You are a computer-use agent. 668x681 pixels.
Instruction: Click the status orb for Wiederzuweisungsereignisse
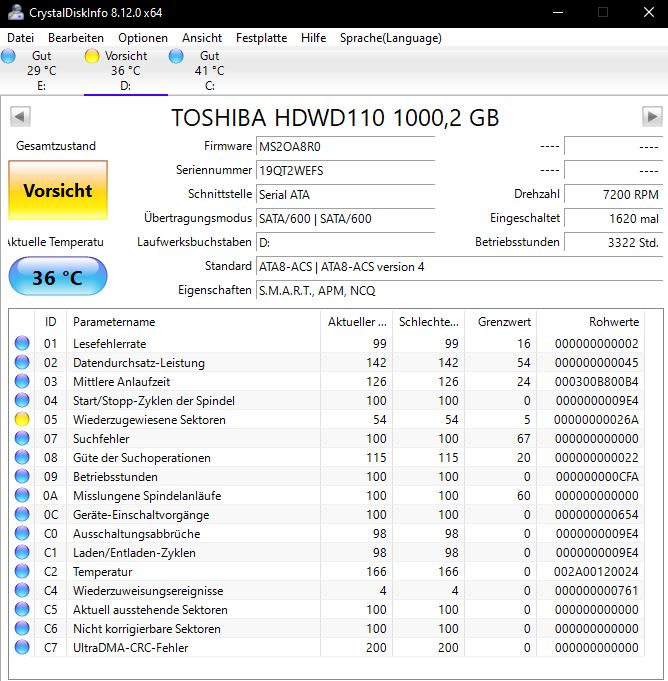pyautogui.click(x=22, y=590)
